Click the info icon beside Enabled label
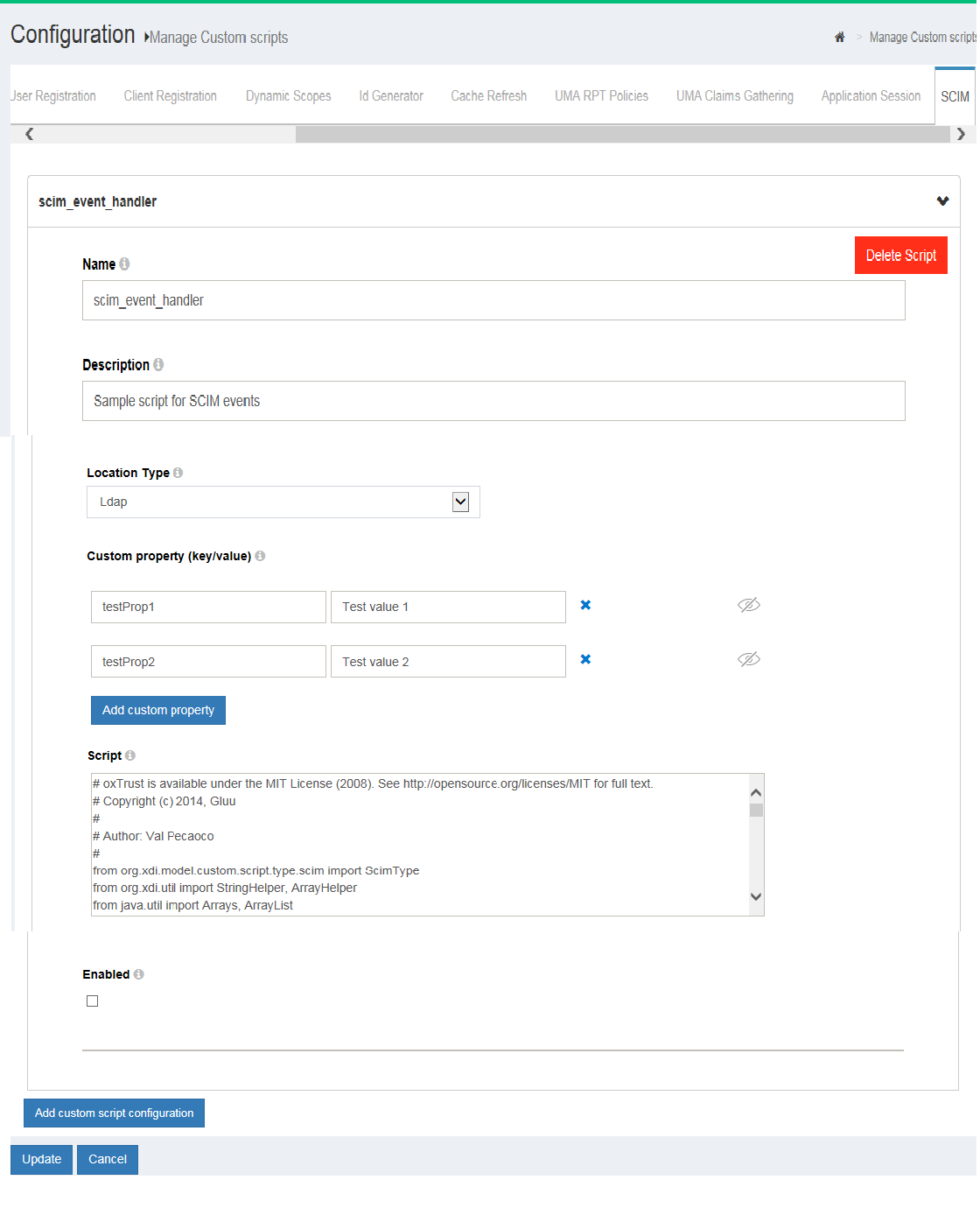 click(x=138, y=974)
